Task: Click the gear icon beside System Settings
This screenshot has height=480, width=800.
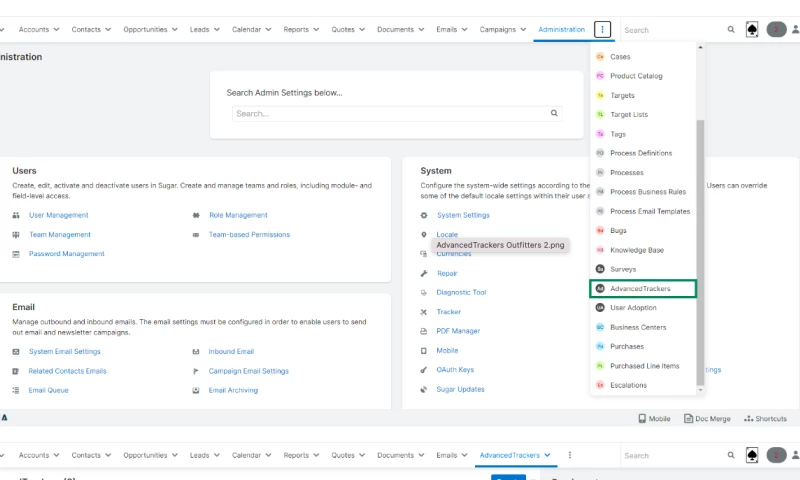Action: [424, 215]
